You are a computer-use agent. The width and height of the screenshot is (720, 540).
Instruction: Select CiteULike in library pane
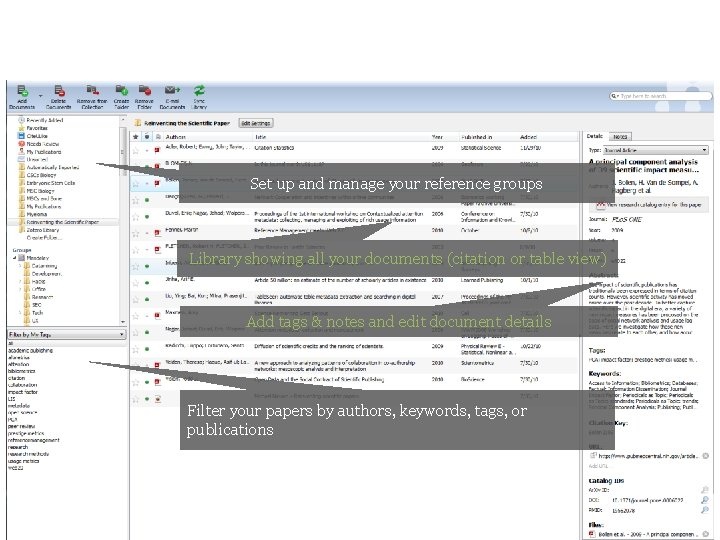[x=37, y=136]
